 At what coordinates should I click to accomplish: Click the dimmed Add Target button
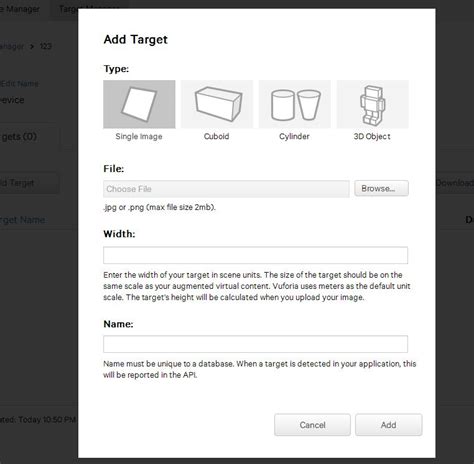point(29,183)
